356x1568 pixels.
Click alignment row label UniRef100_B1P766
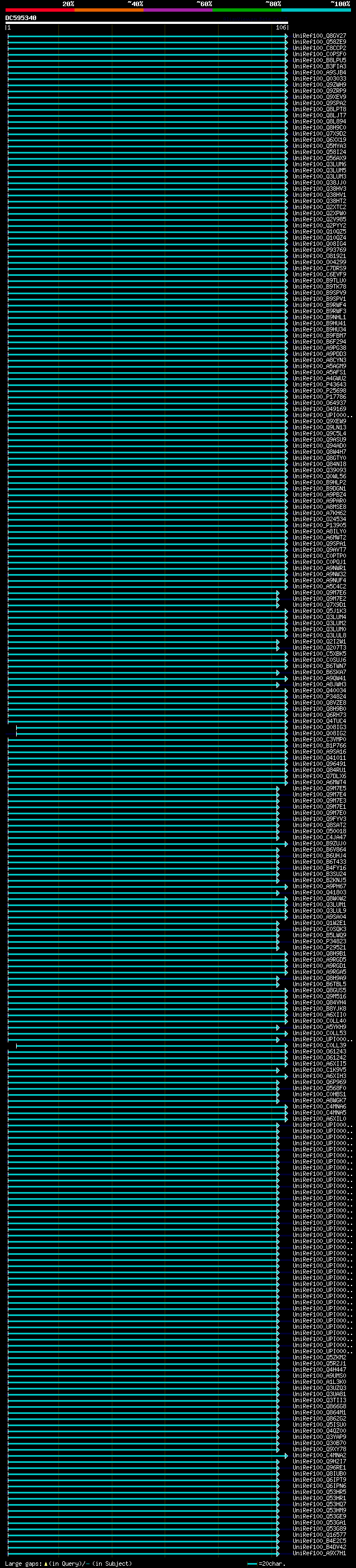pos(319,746)
